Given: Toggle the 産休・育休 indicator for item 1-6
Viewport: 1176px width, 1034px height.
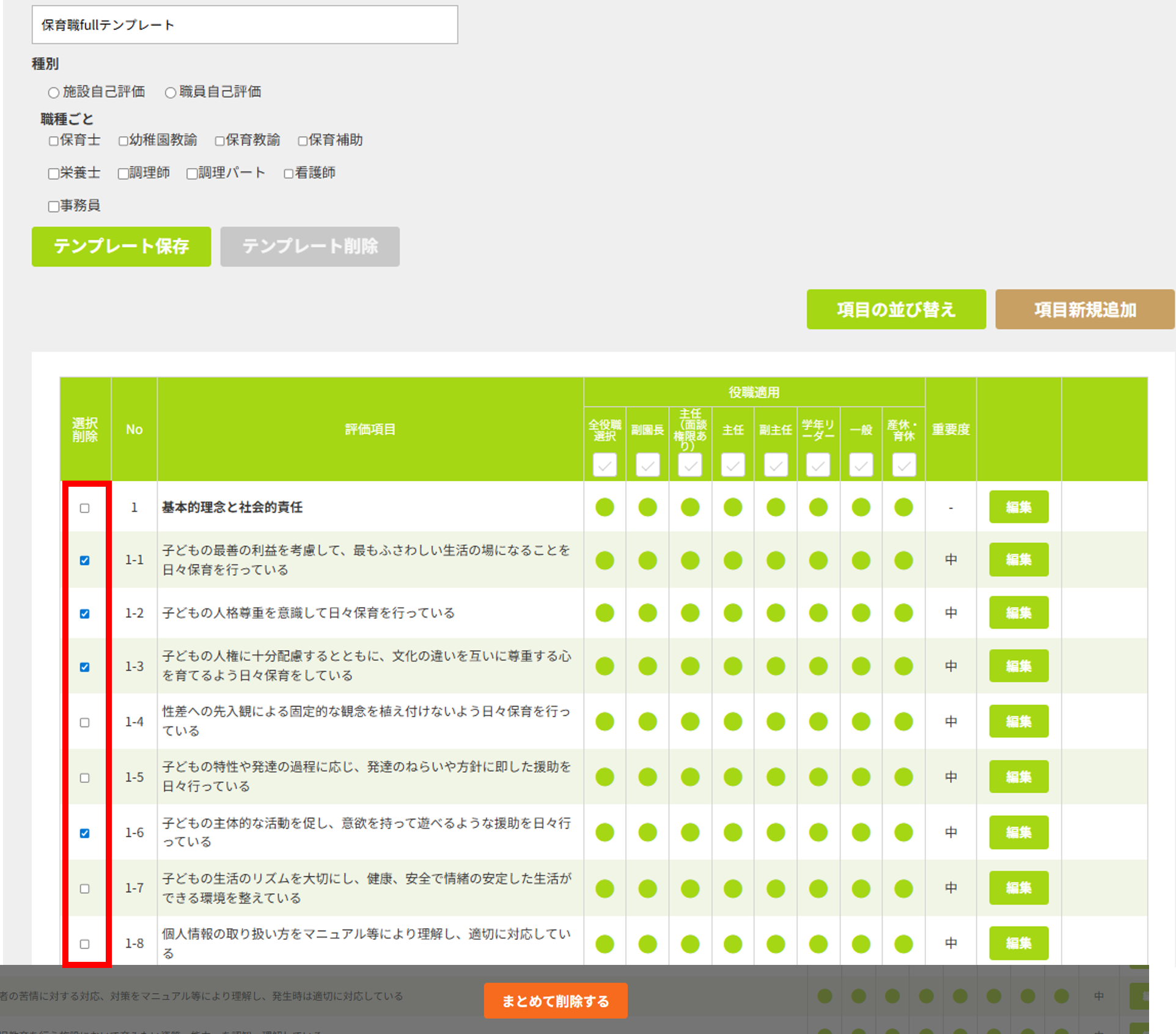Looking at the screenshot, I should (903, 832).
